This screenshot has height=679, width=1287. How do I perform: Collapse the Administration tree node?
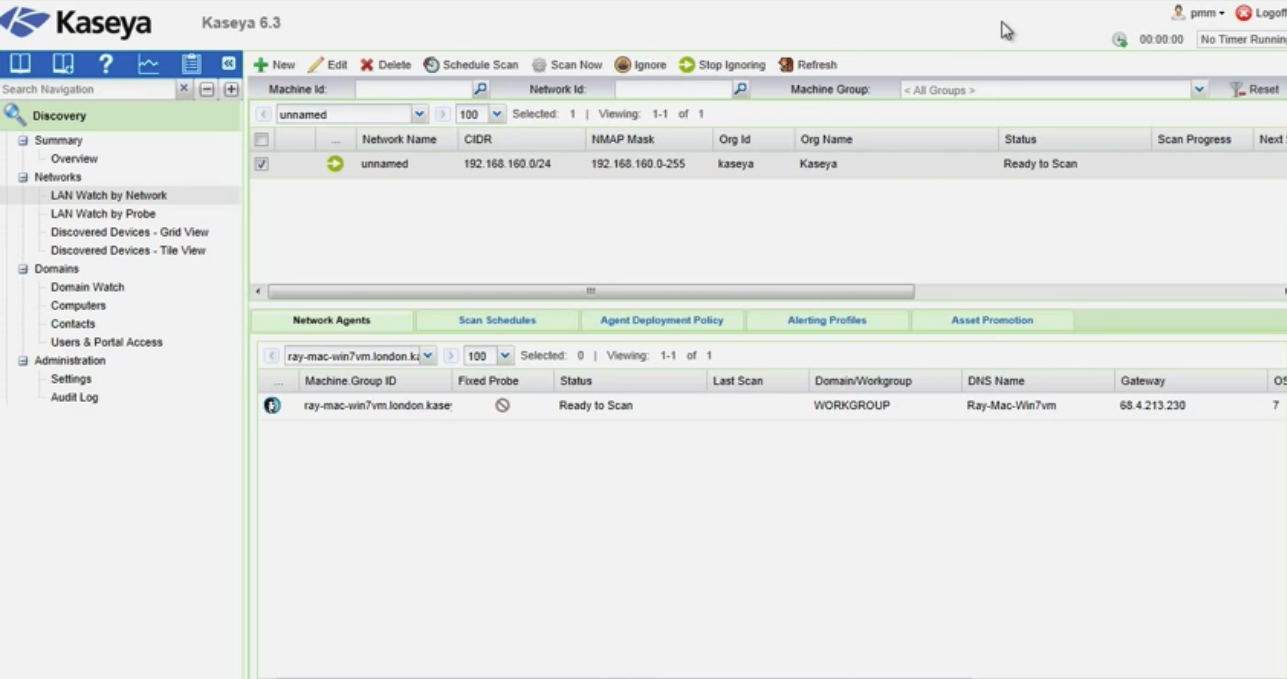(x=23, y=361)
